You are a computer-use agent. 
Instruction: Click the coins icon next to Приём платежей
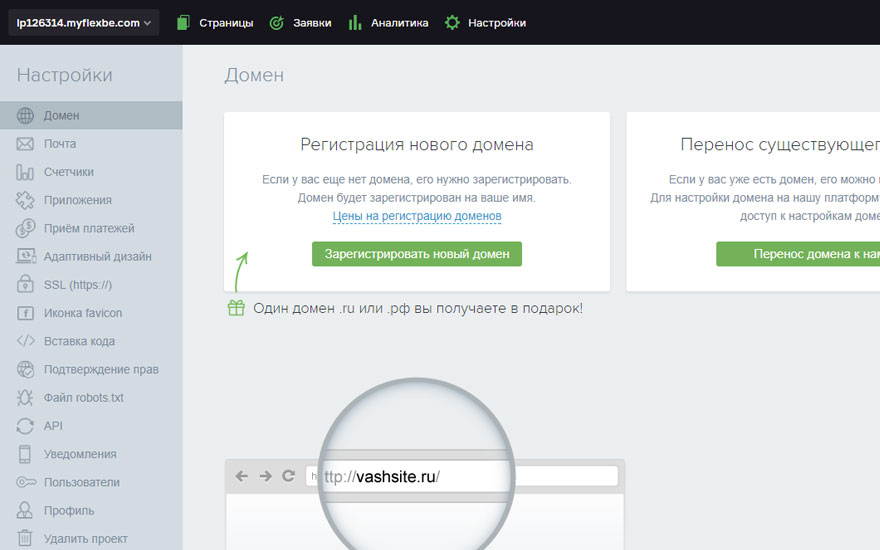pyautogui.click(x=25, y=228)
